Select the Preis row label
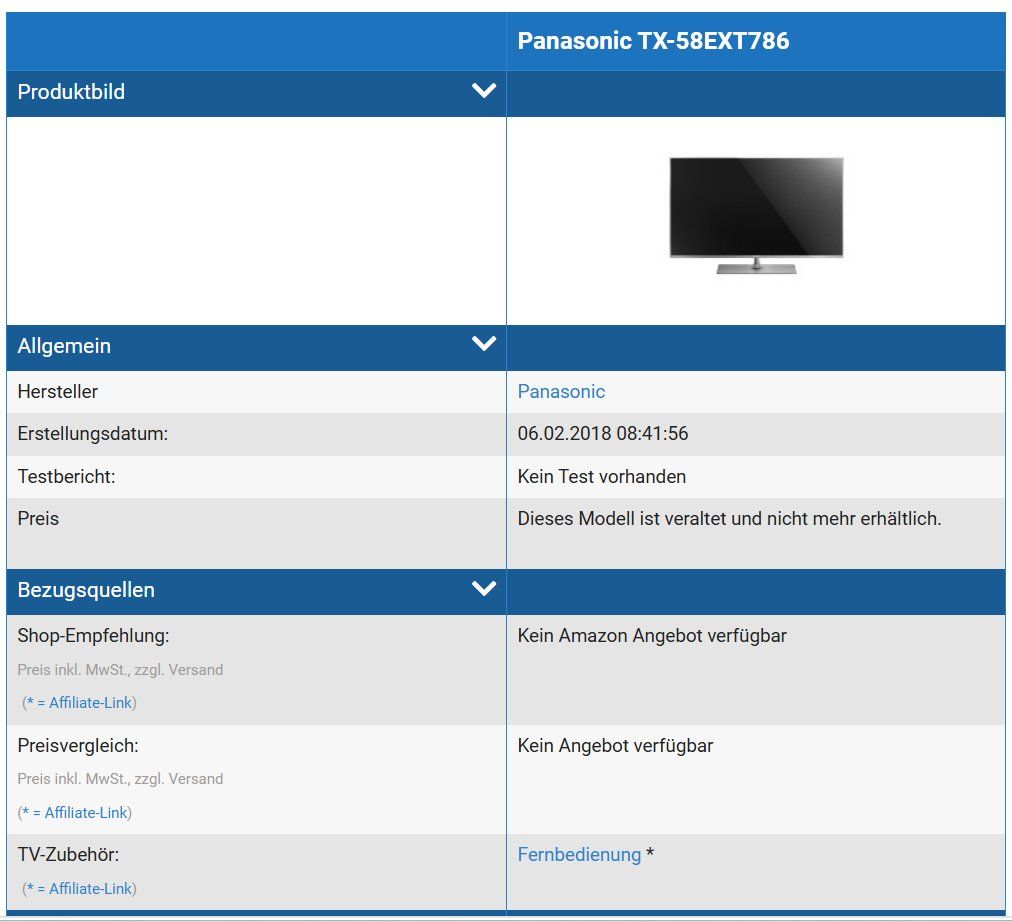This screenshot has width=1012, height=922. [38, 518]
